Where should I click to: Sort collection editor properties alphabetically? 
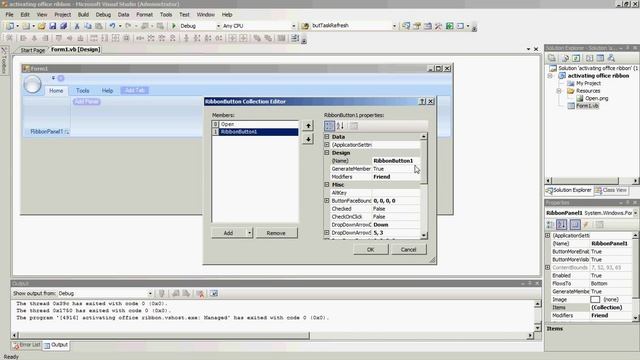coord(340,126)
